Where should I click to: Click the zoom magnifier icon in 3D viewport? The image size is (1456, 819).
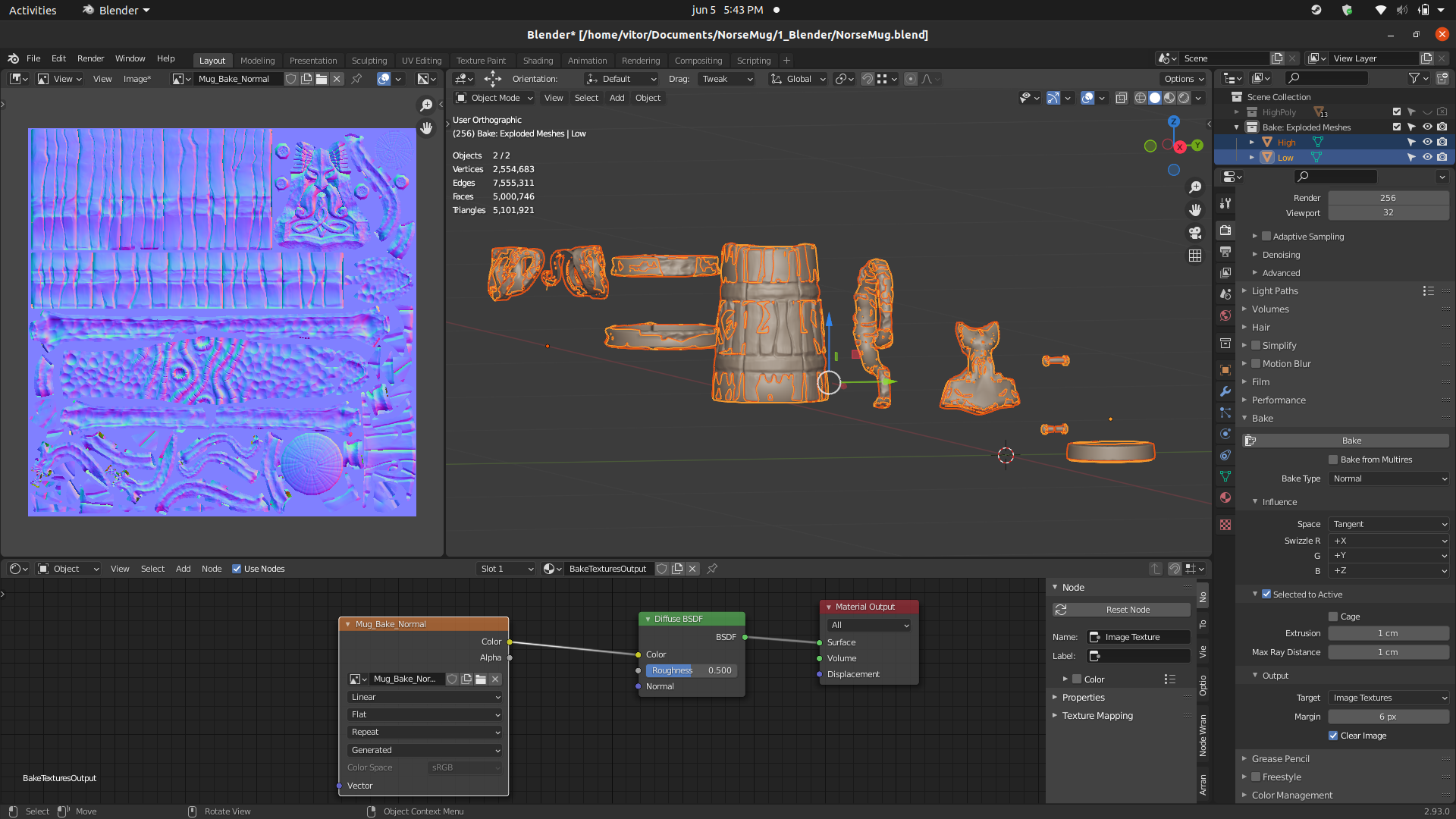[1195, 187]
